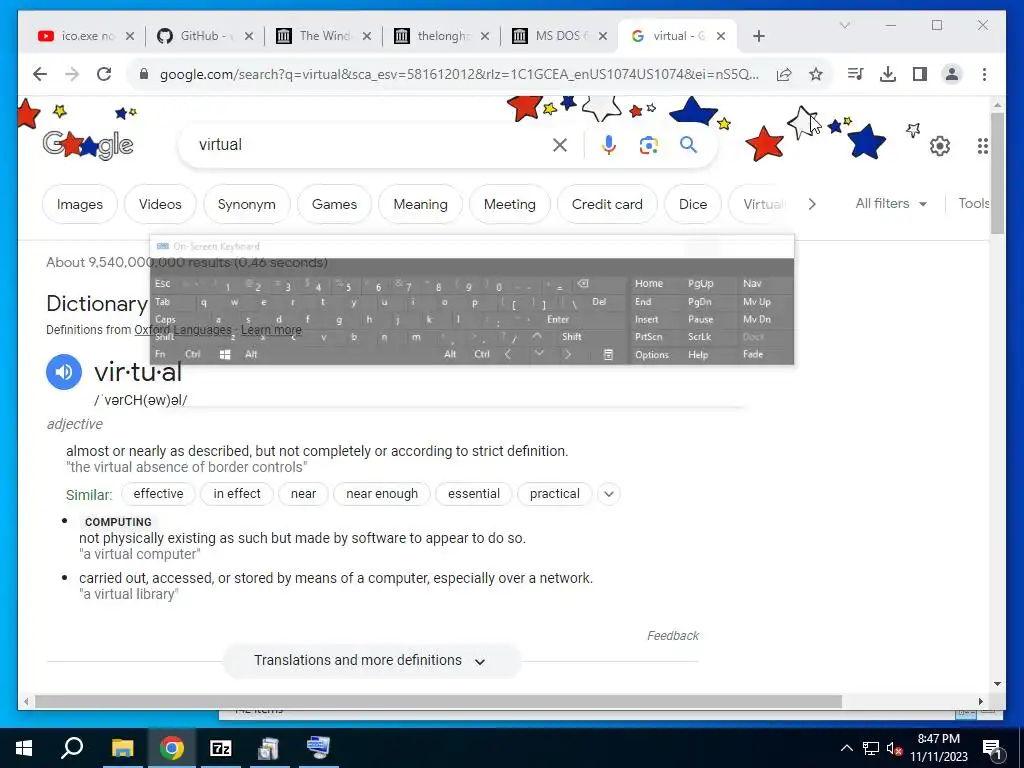Click the on-screen keyboard right arrow key
This screenshot has height=768, width=1024.
(568, 355)
